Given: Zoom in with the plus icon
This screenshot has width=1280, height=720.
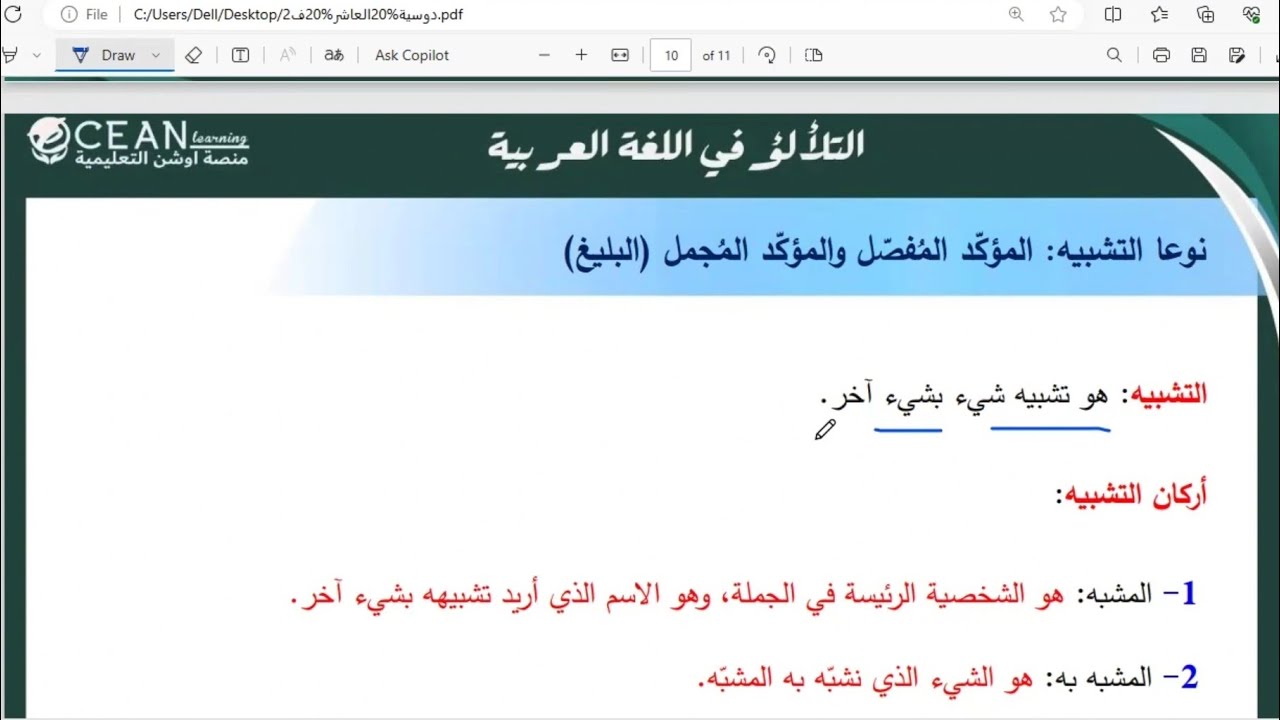Looking at the screenshot, I should tap(581, 55).
